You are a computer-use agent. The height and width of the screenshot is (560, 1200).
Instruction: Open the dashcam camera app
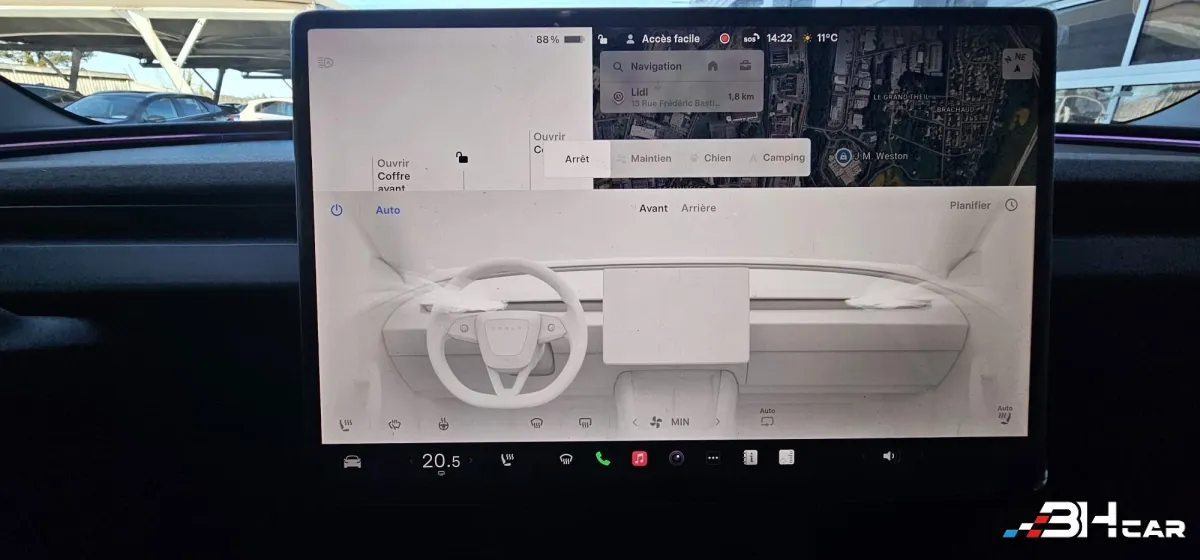pyautogui.click(x=677, y=458)
